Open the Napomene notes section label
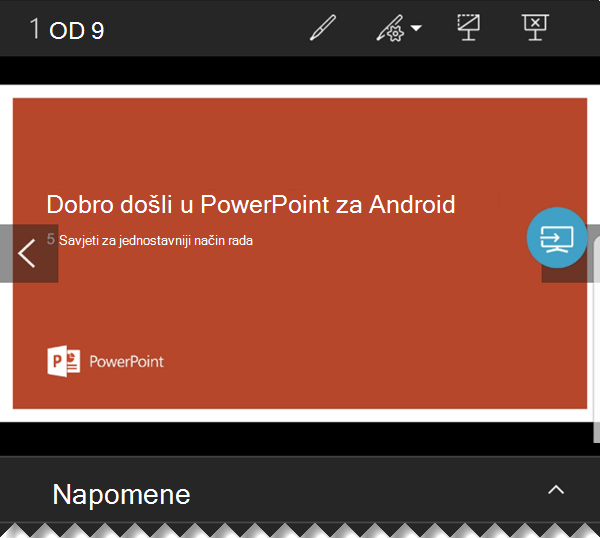This screenshot has width=600, height=538. [x=121, y=494]
